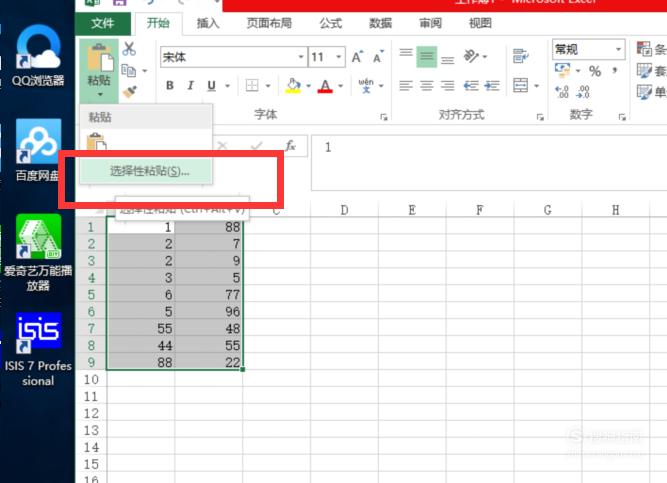Viewport: 667px width, 483px height.
Task: Decrease decimal places
Action: click(x=583, y=91)
